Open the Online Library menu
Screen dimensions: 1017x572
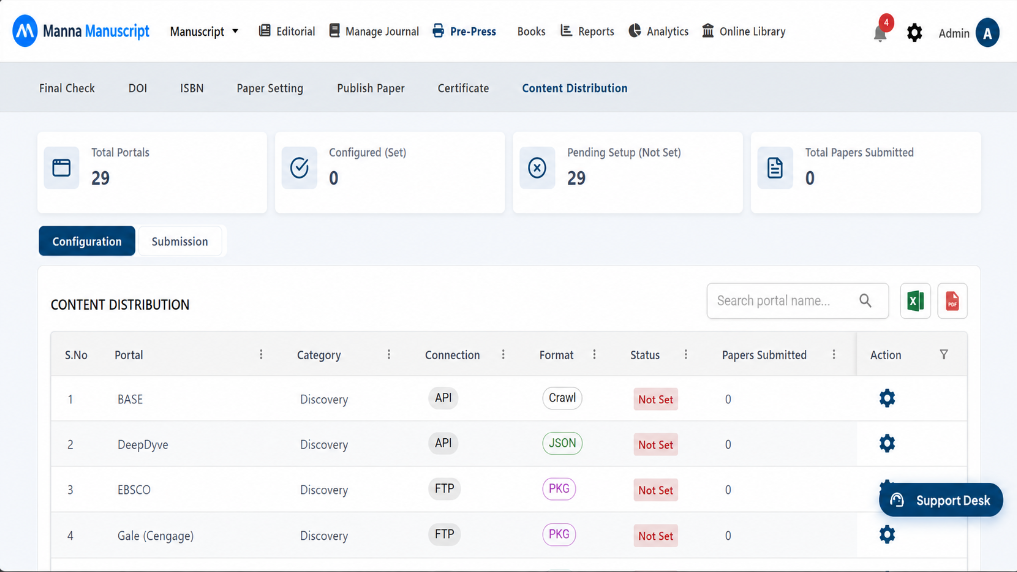[743, 31]
